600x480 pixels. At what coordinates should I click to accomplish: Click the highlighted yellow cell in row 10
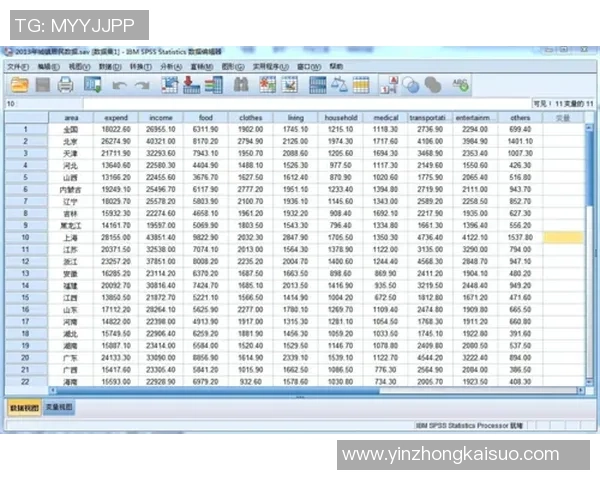coord(562,238)
